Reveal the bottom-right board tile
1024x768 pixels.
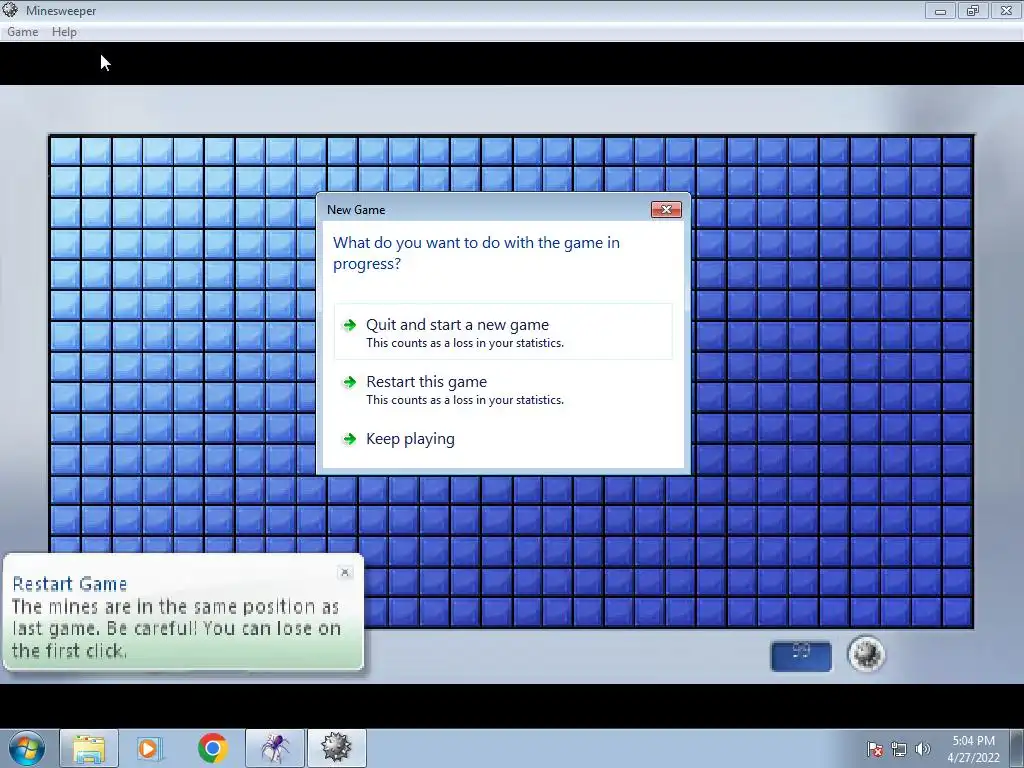(x=957, y=612)
